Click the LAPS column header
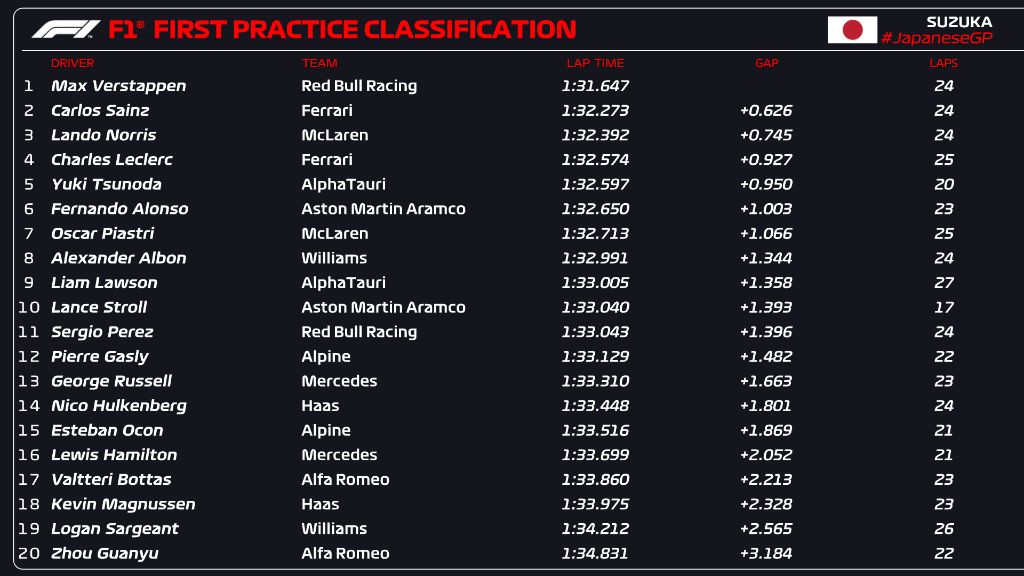1024x576 pixels. (x=943, y=63)
